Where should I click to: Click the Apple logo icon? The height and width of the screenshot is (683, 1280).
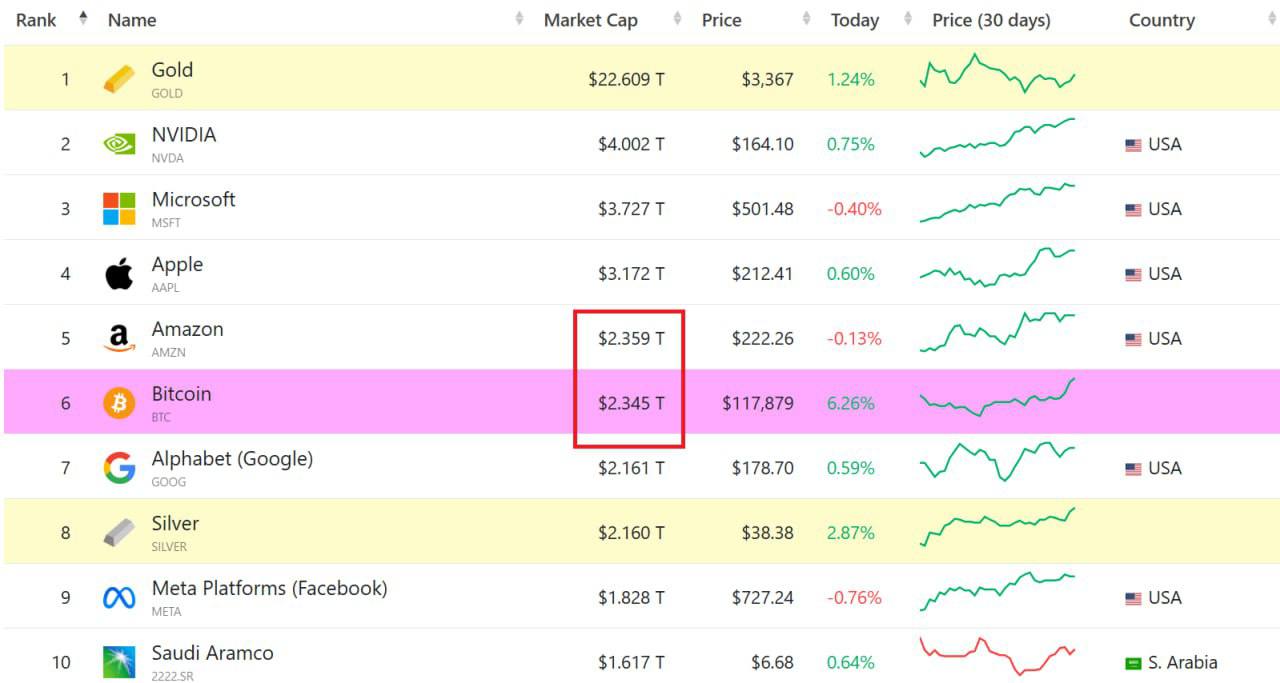(x=119, y=274)
